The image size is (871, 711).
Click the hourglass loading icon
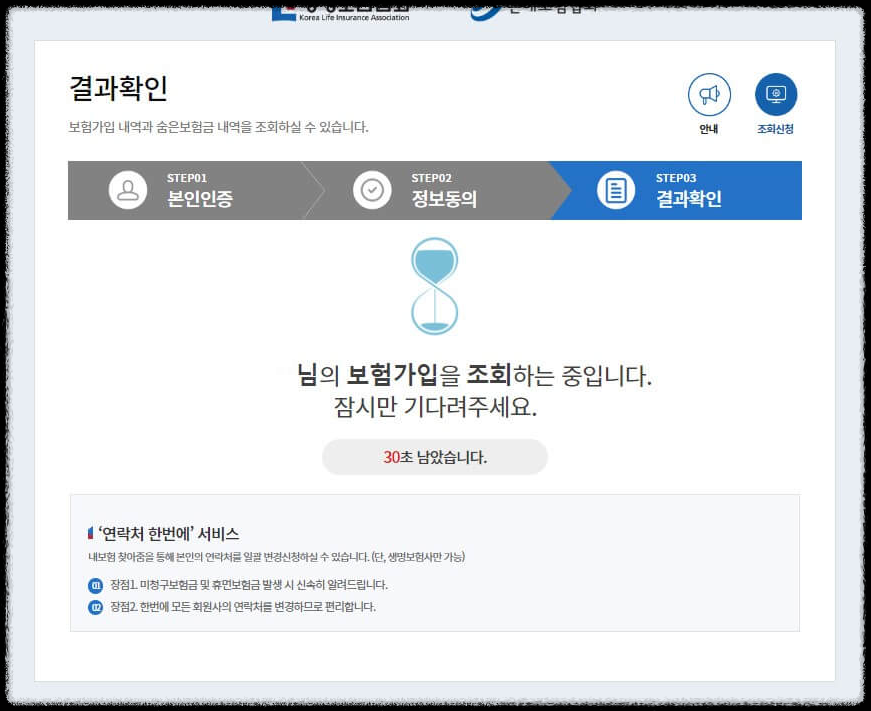click(x=434, y=287)
